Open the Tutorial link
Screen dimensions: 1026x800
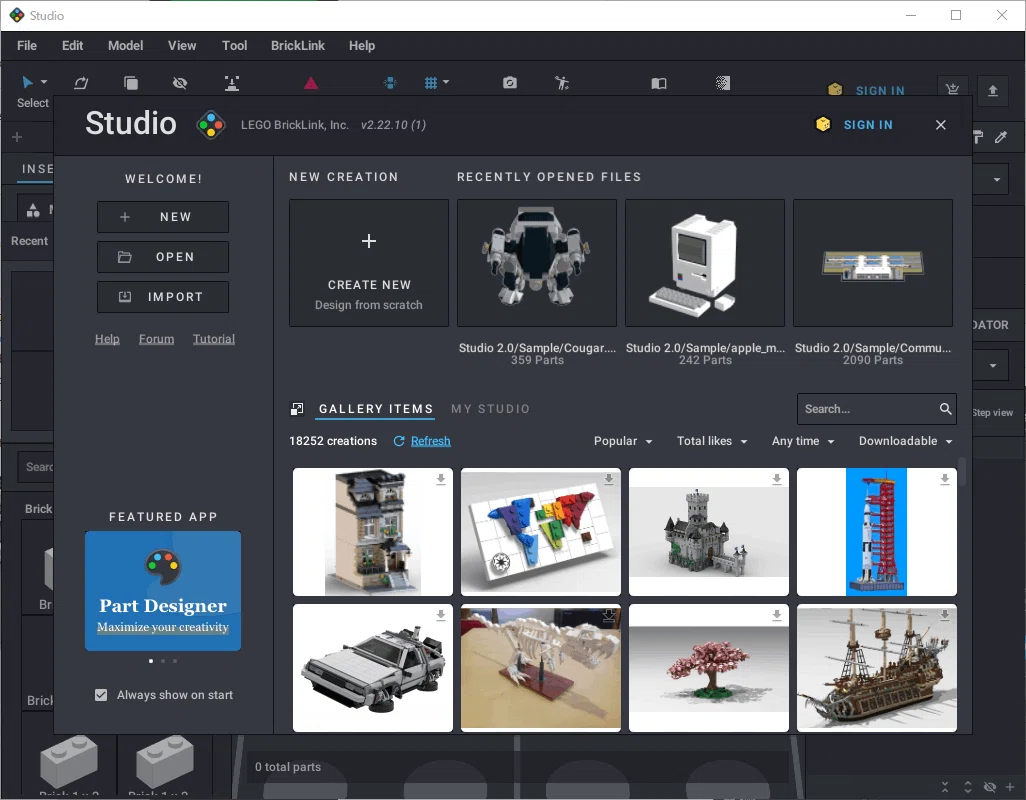pos(214,339)
